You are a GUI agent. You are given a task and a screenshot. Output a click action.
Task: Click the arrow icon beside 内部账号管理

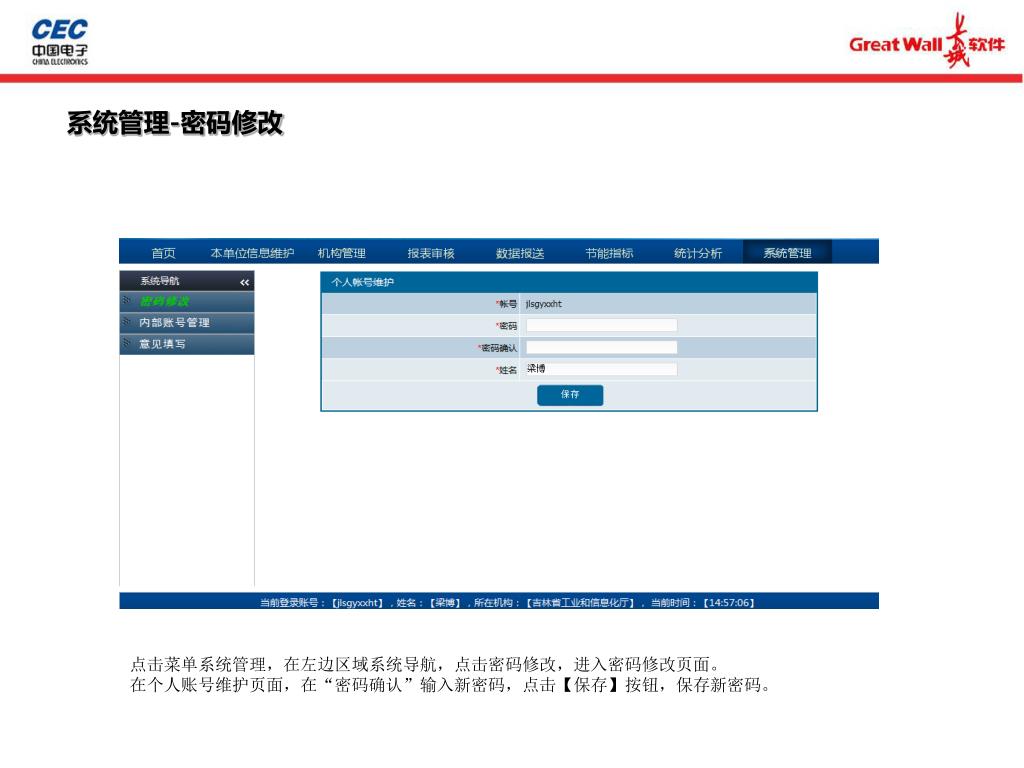[127, 322]
